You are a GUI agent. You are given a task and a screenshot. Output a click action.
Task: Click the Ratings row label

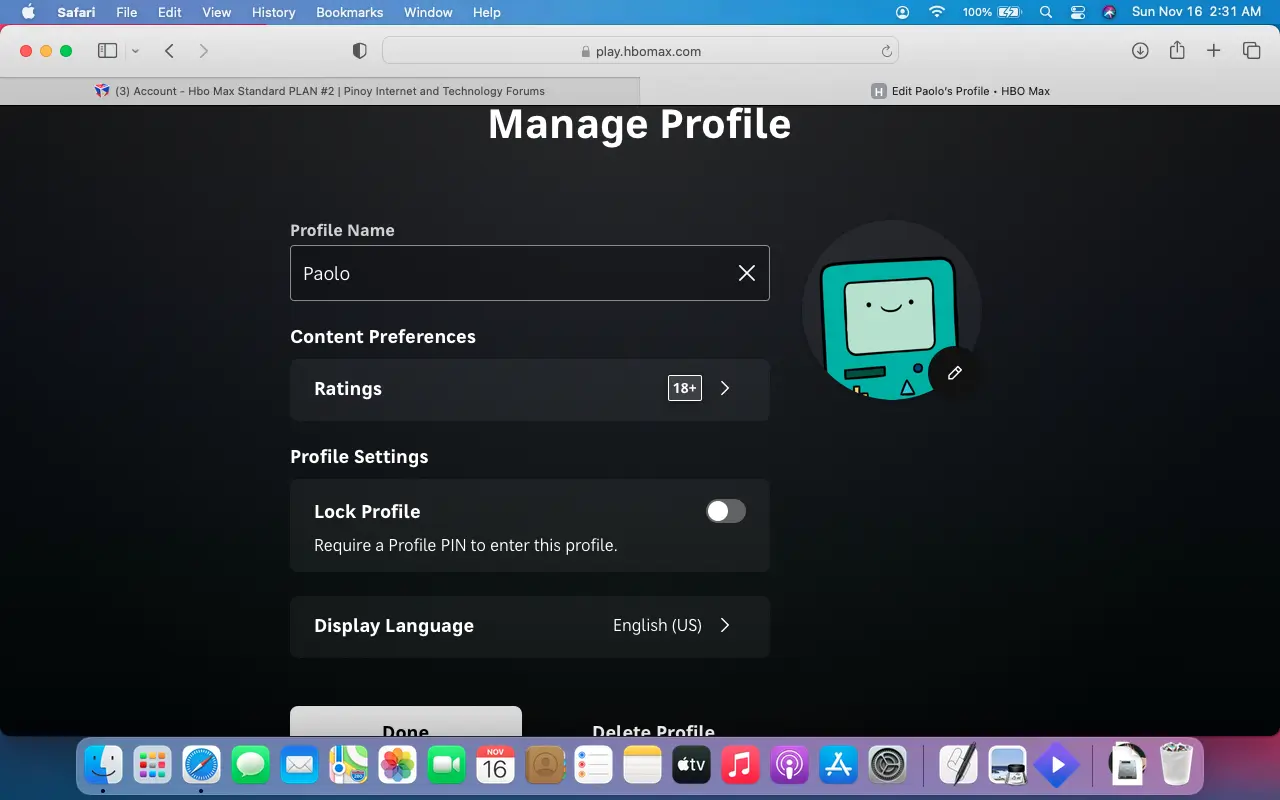pyautogui.click(x=348, y=389)
